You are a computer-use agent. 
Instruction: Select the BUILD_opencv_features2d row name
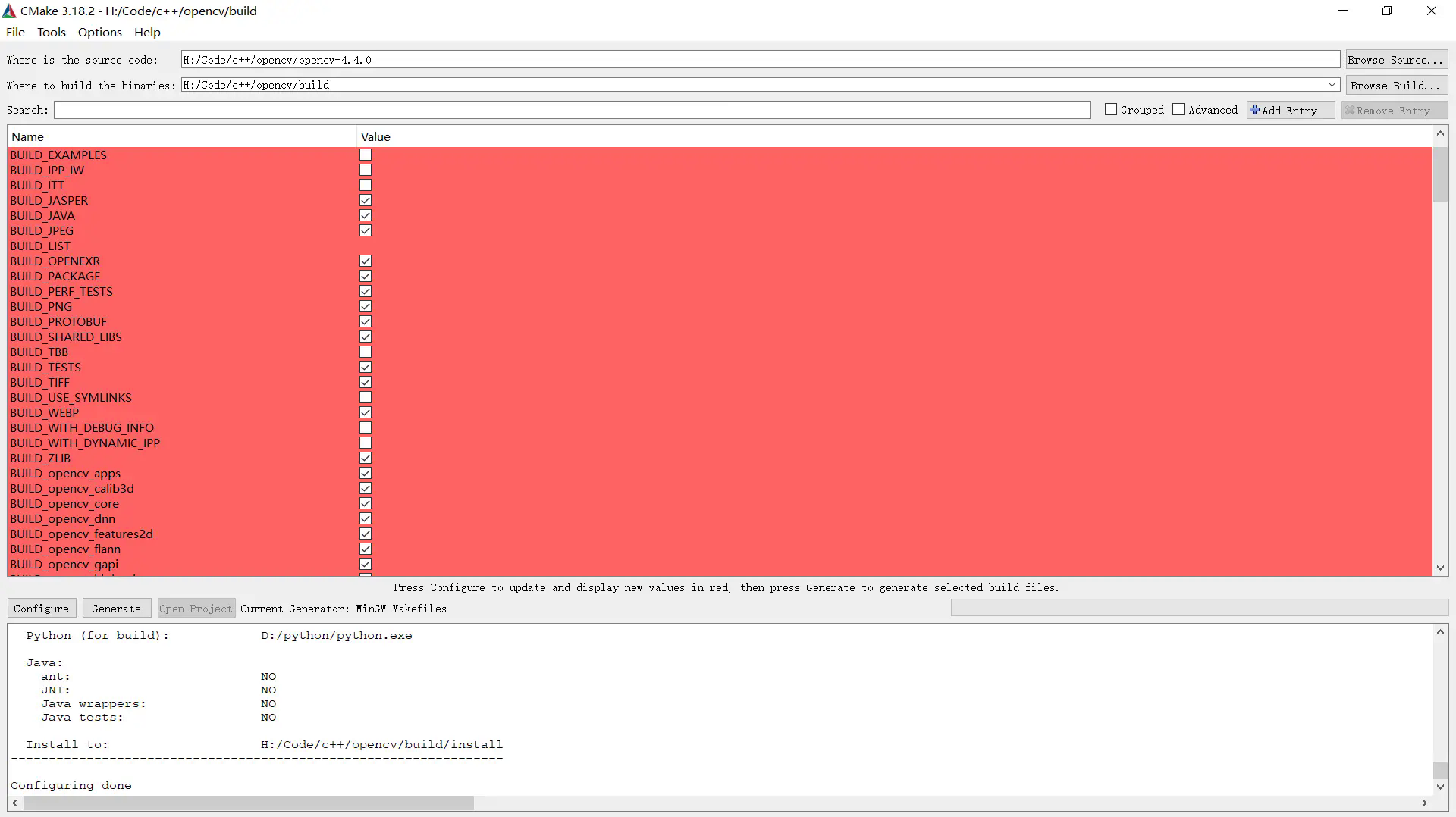(x=81, y=534)
